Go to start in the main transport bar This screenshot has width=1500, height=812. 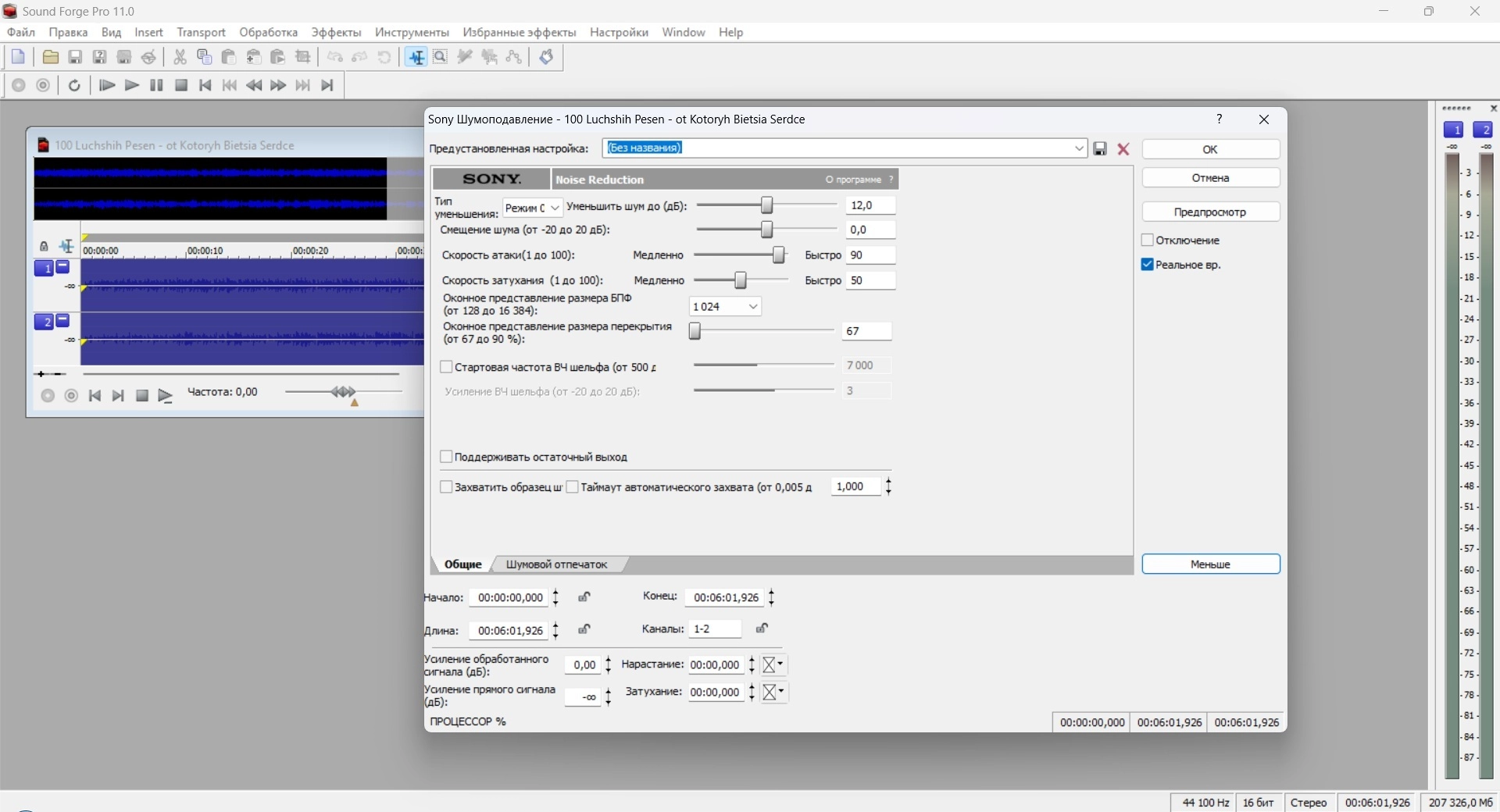tap(205, 85)
